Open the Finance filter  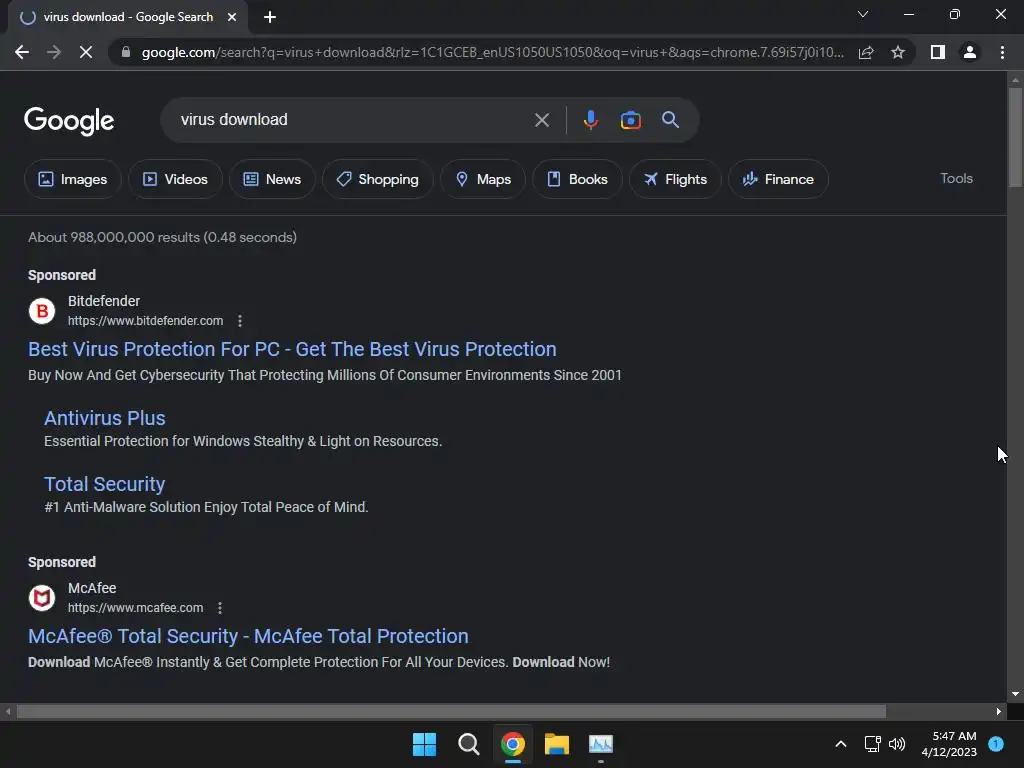click(778, 179)
